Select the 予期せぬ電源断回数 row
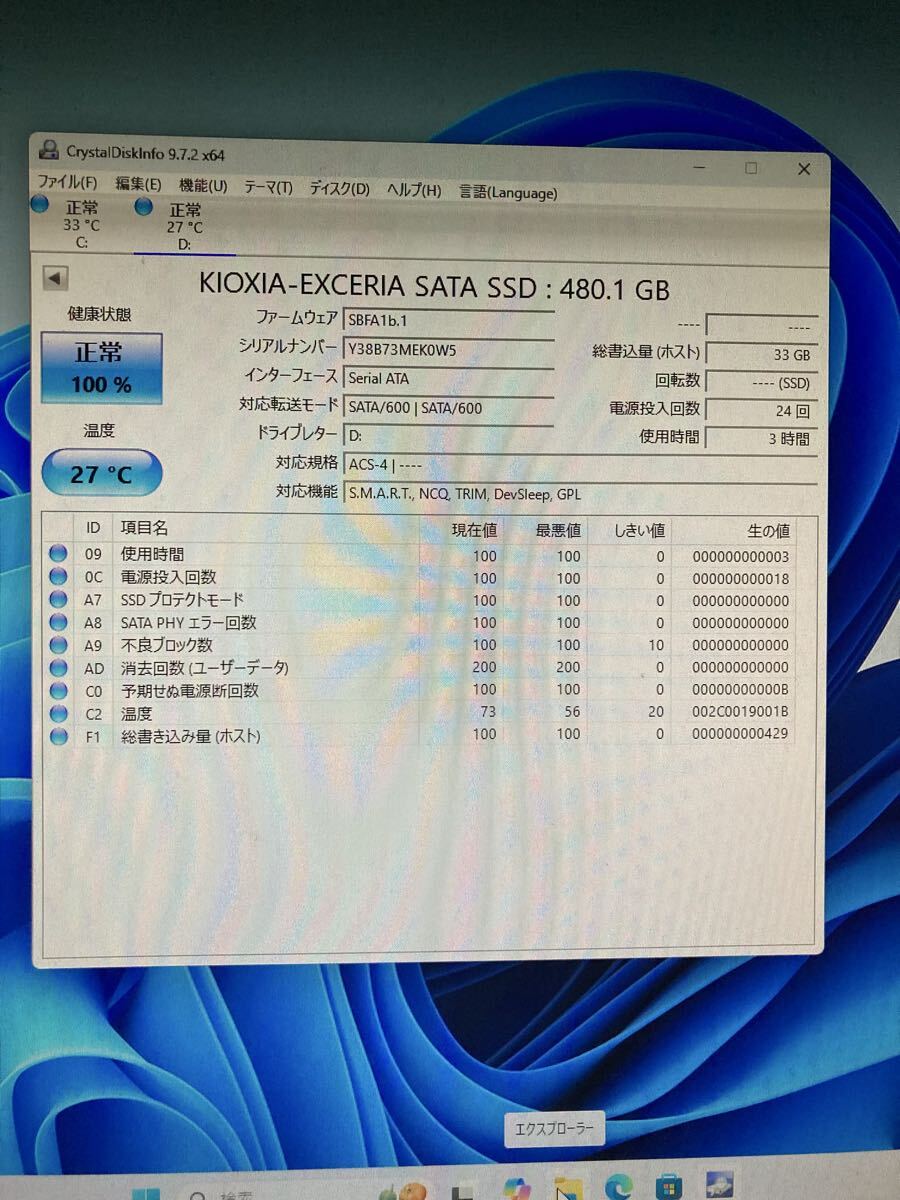This screenshot has height=1200, width=900. point(420,690)
